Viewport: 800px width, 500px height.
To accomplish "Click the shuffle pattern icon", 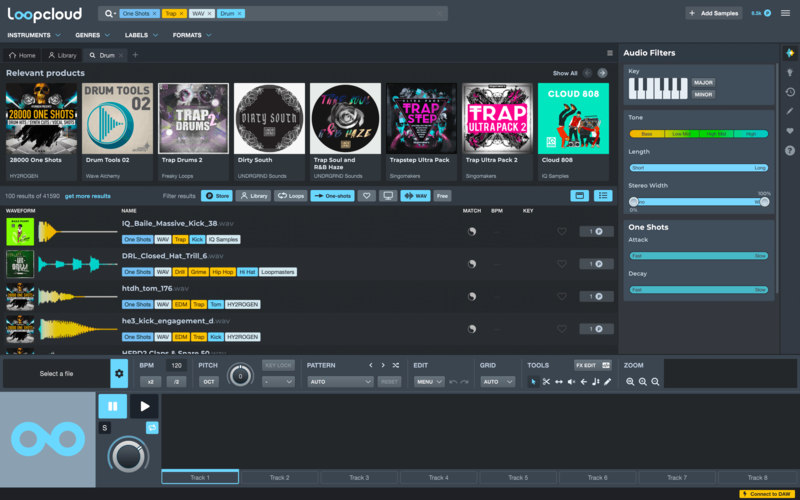I will (396, 366).
